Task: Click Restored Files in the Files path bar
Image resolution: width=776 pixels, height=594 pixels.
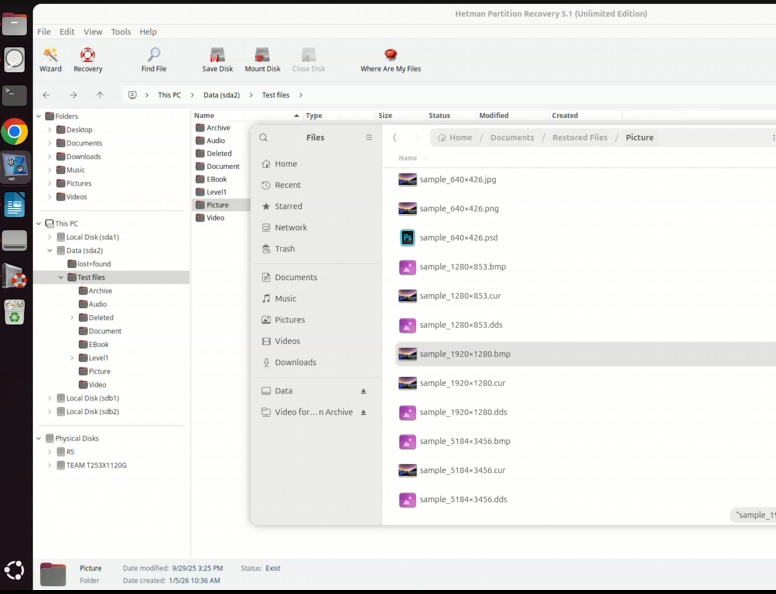Action: pos(580,138)
